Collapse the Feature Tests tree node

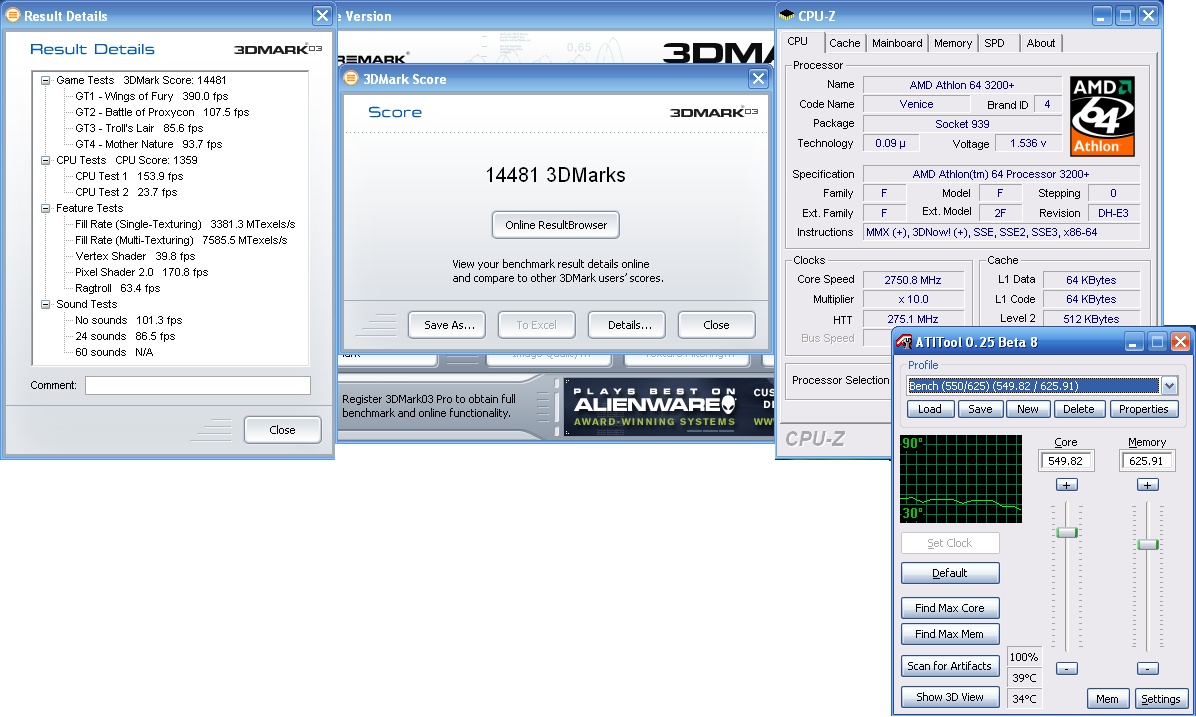(46, 208)
